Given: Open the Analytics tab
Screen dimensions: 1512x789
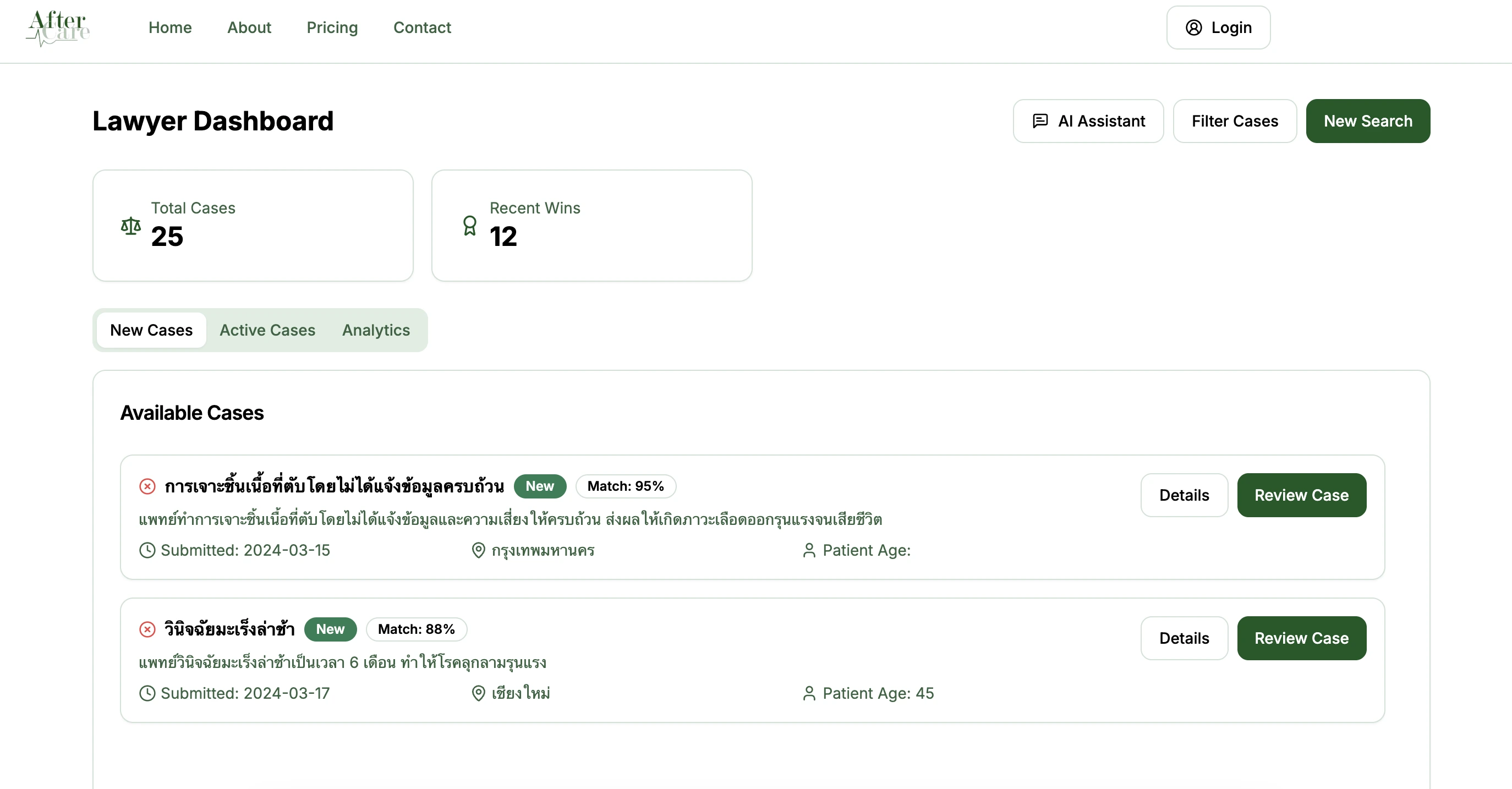Looking at the screenshot, I should pyautogui.click(x=376, y=330).
